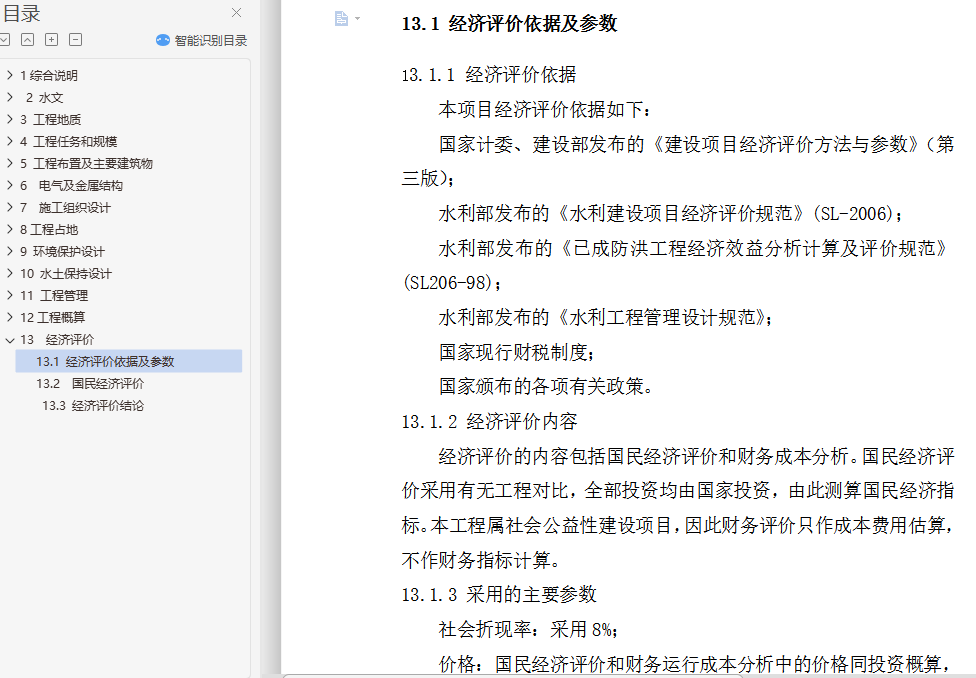
Task: Click the 智能识别目录 robot icon
Action: pos(162,40)
